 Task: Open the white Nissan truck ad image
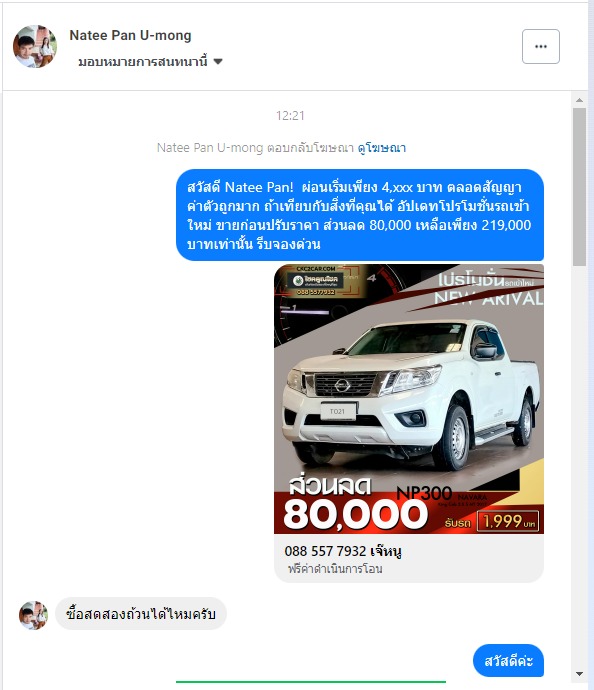coord(409,399)
